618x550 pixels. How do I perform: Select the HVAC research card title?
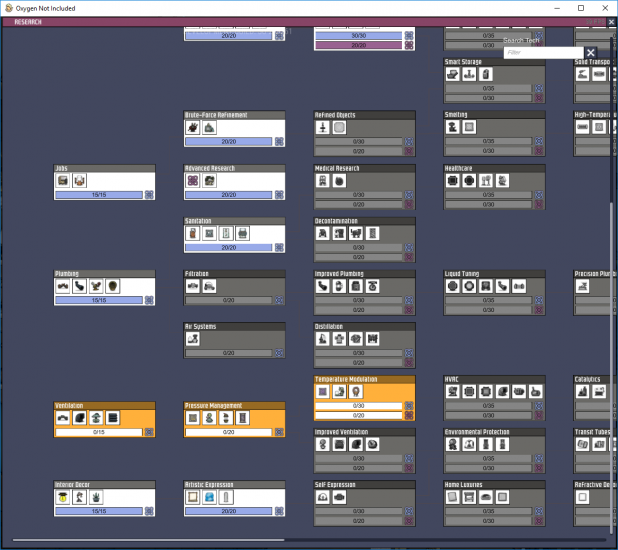pos(452,379)
